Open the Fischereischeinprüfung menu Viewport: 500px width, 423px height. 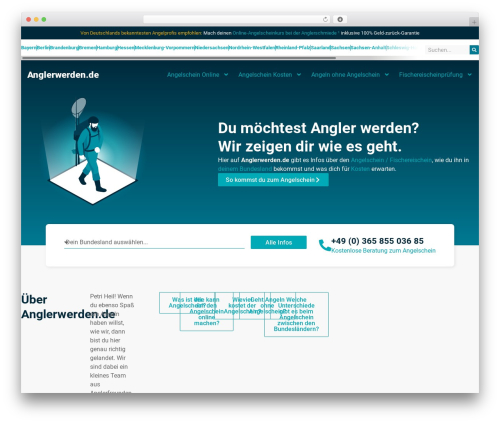coord(431,75)
